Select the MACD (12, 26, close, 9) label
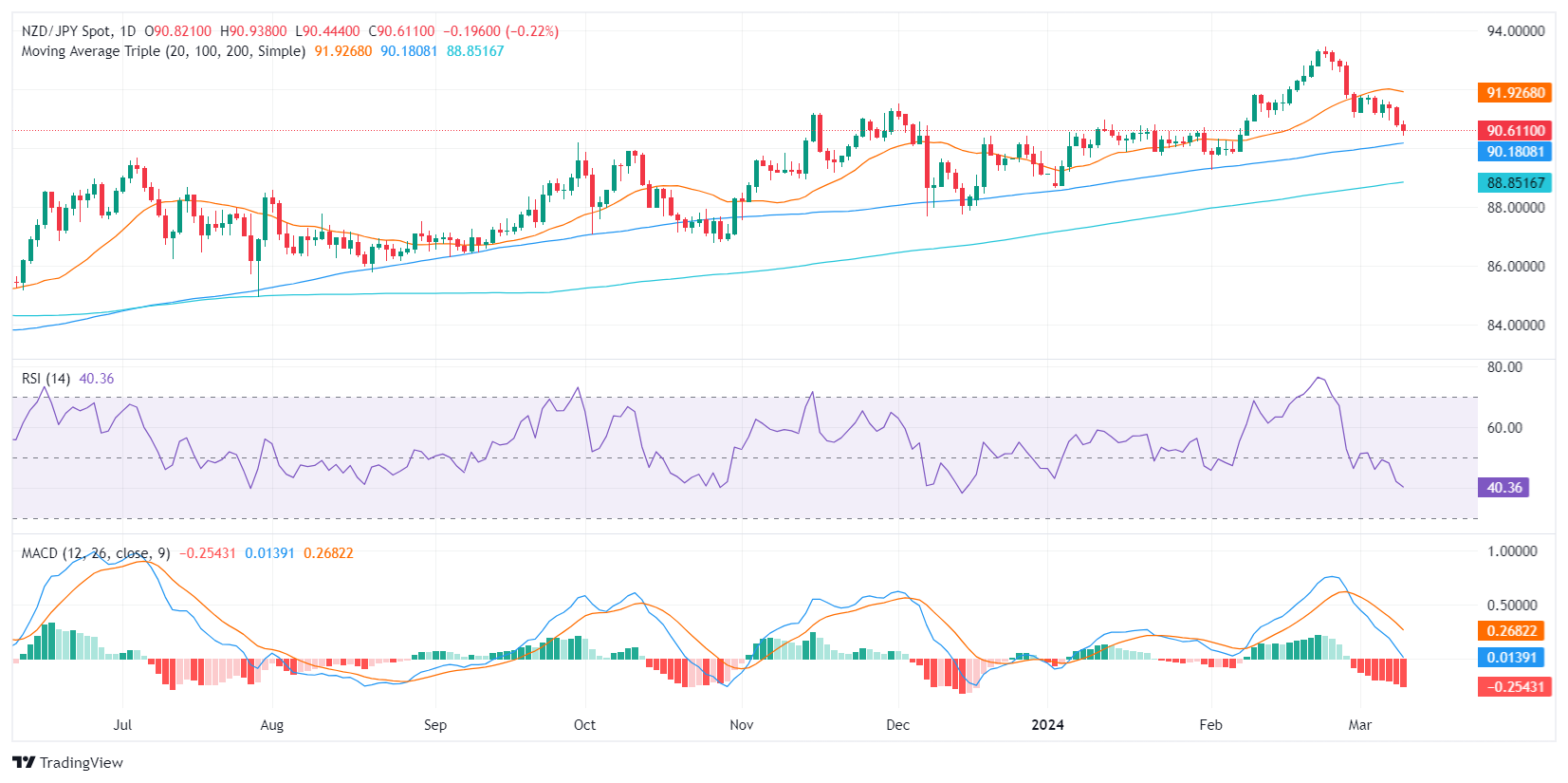Viewport: 1568px width, 783px height. tap(96, 553)
